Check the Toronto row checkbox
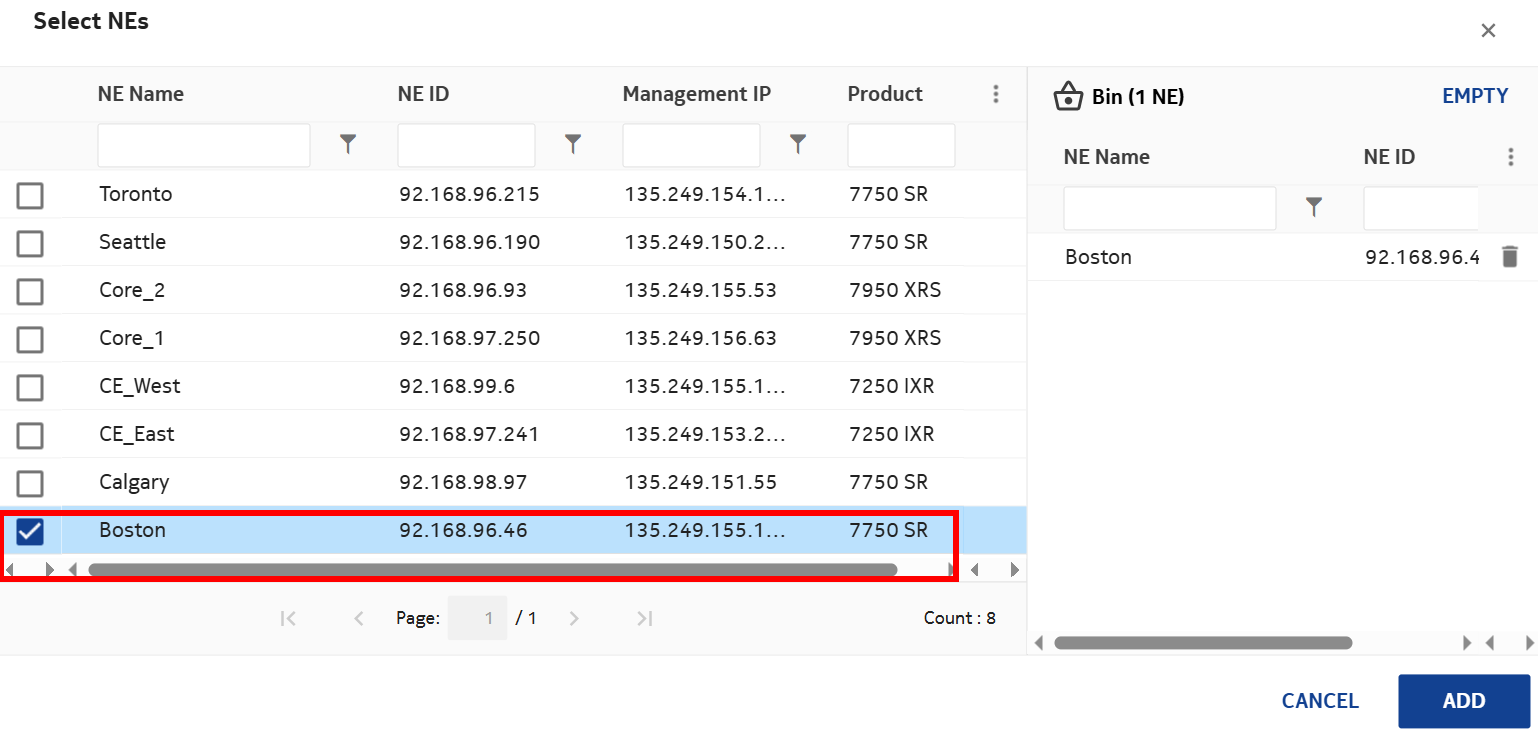 tap(30, 195)
